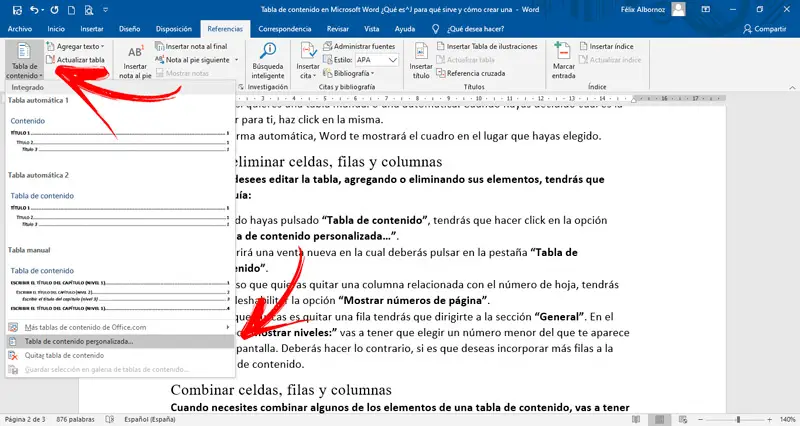Switch to Web layout view icon
Viewport: 800px width, 426px height.
click(x=683, y=419)
